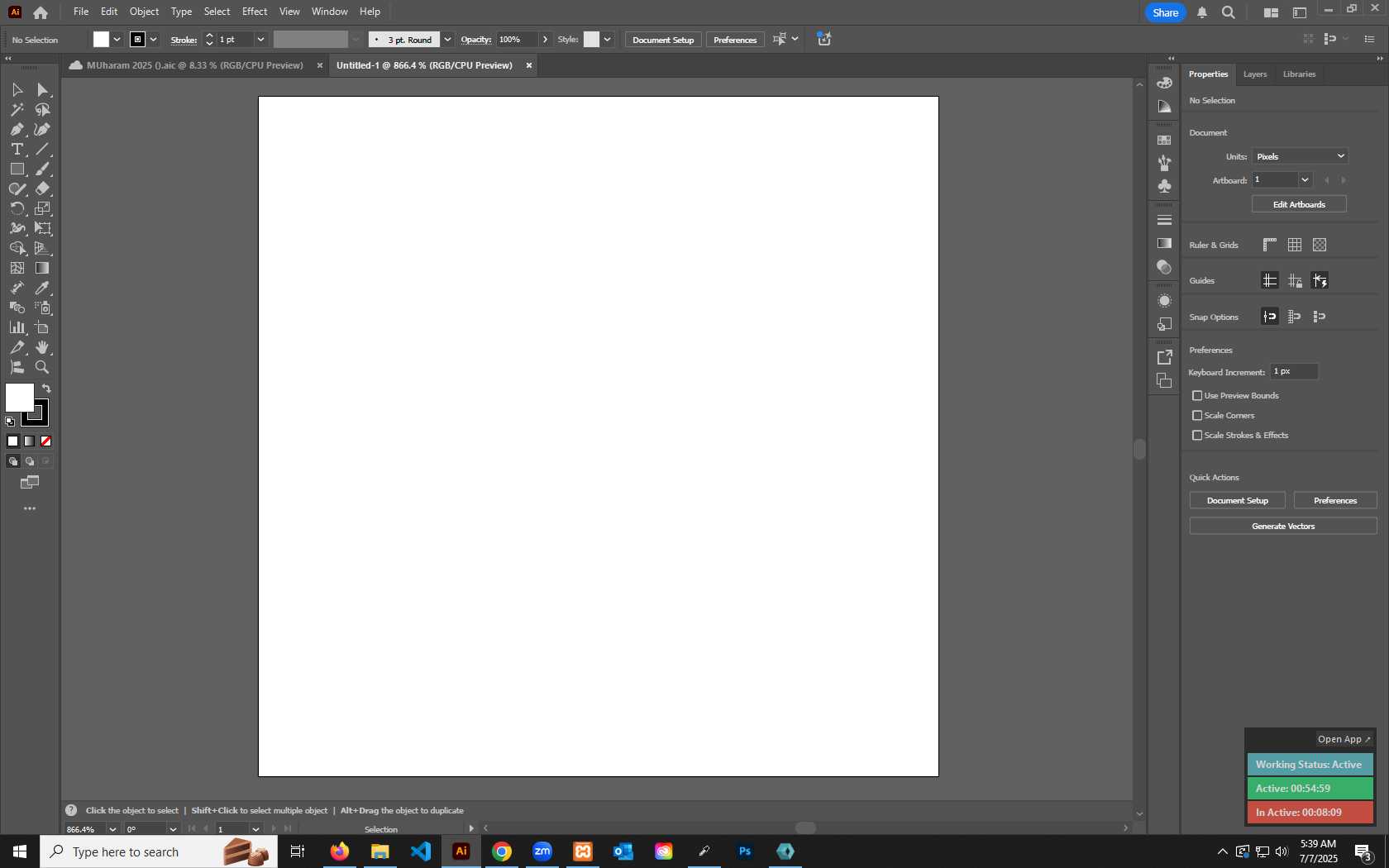Click Preferences in the control bar

[735, 40]
